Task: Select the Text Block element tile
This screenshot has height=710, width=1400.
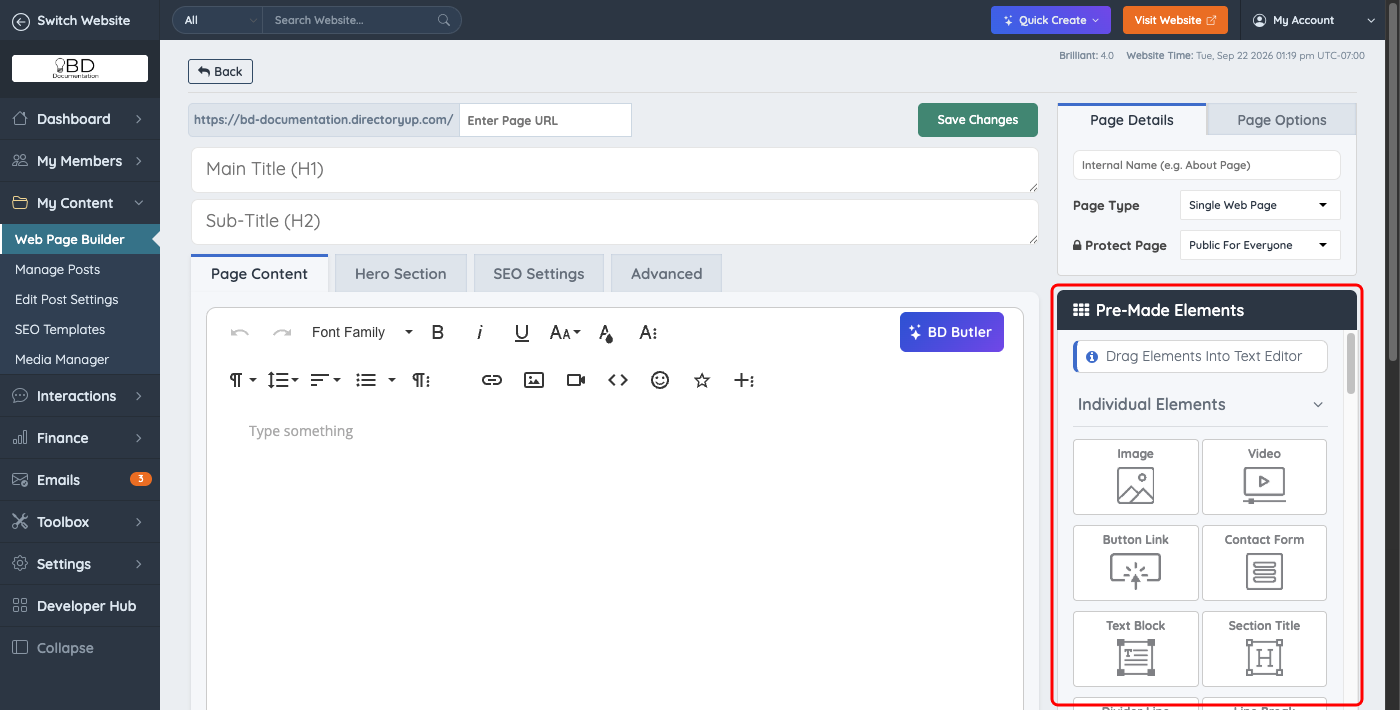Action: point(1135,648)
